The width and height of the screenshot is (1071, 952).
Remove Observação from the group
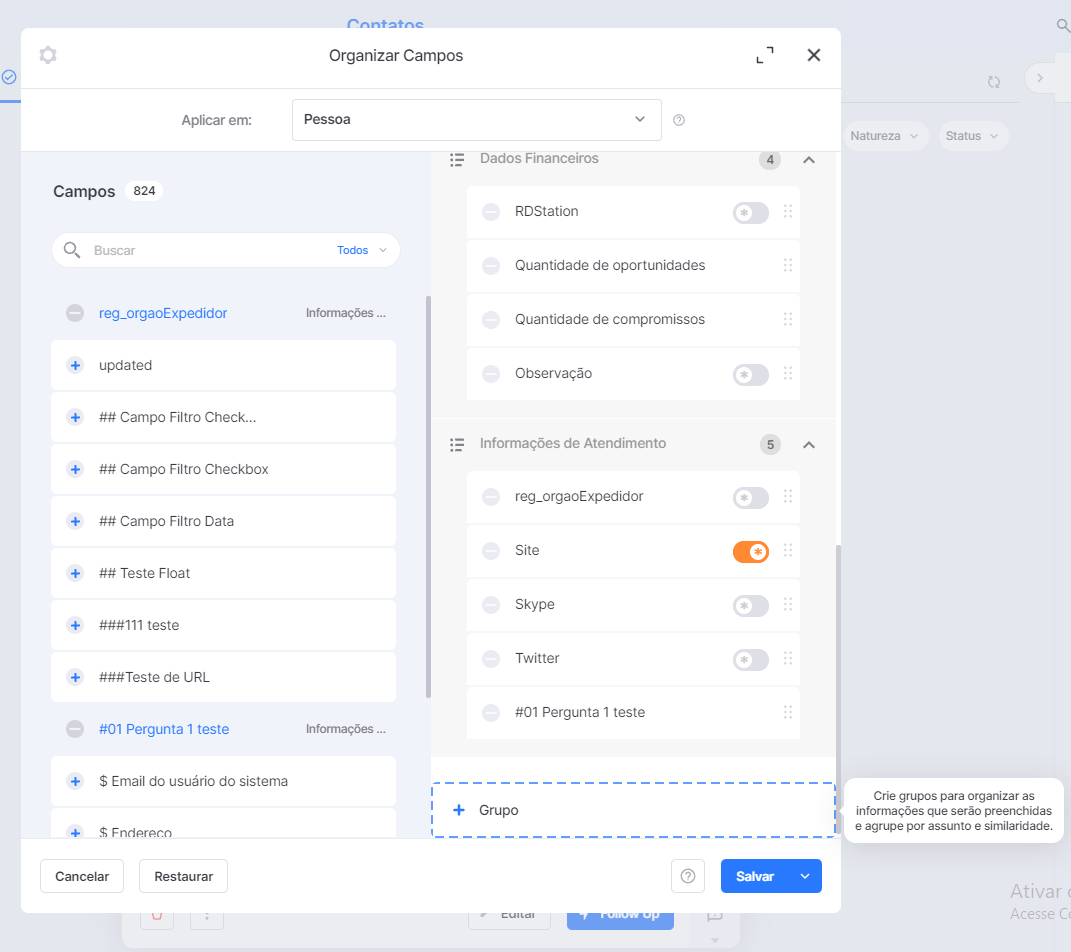pos(491,374)
